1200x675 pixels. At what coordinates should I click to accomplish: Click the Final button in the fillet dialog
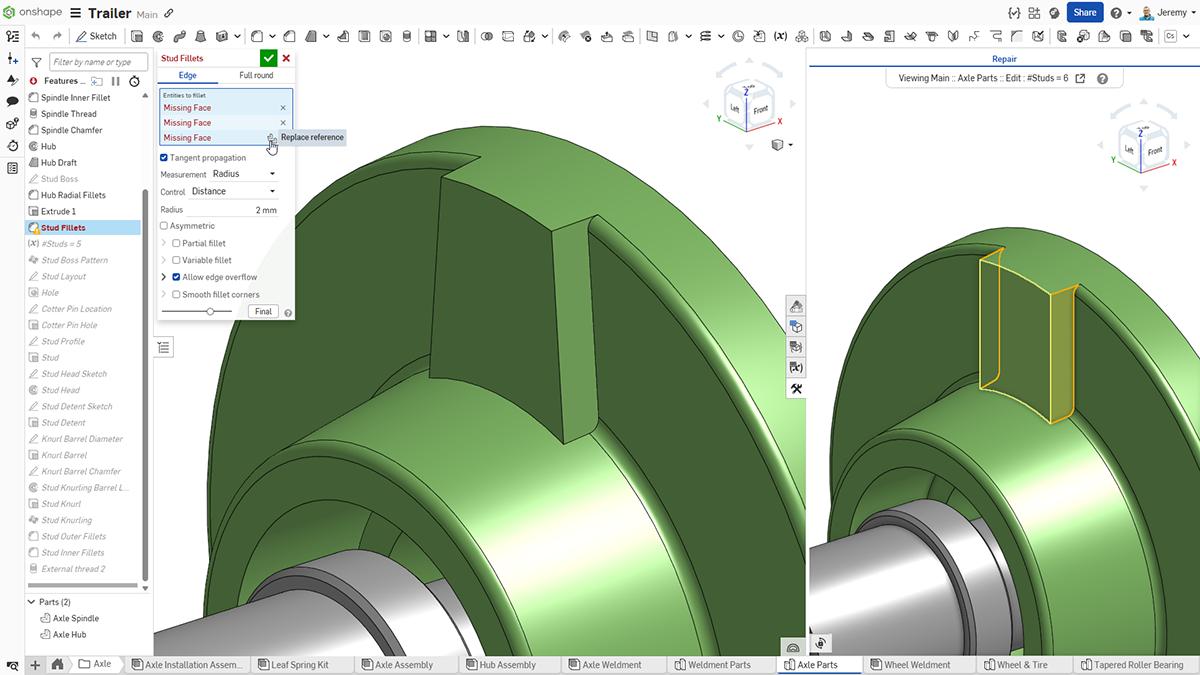pyautogui.click(x=262, y=311)
